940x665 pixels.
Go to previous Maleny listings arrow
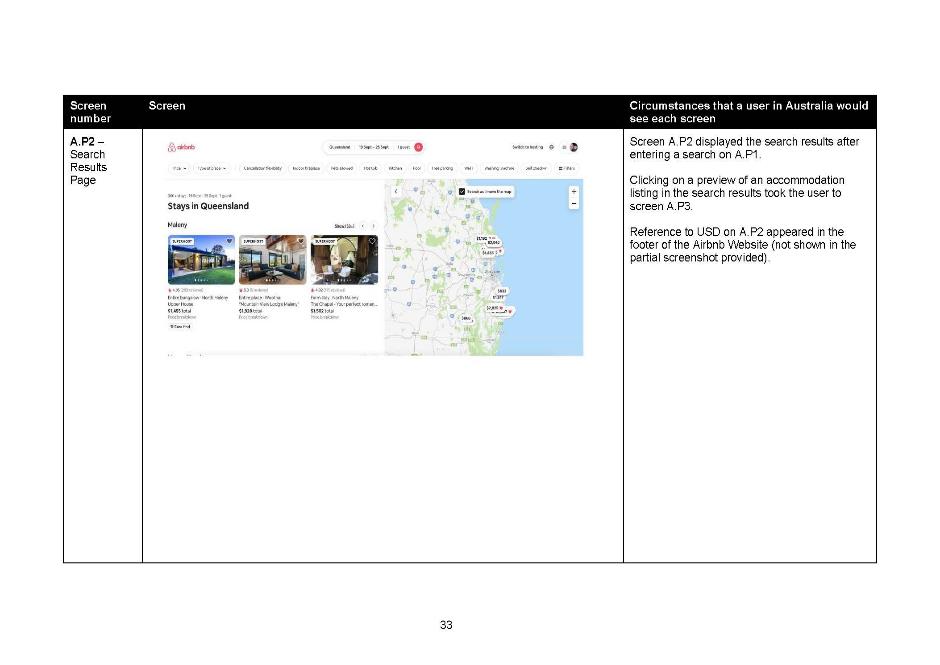click(363, 226)
